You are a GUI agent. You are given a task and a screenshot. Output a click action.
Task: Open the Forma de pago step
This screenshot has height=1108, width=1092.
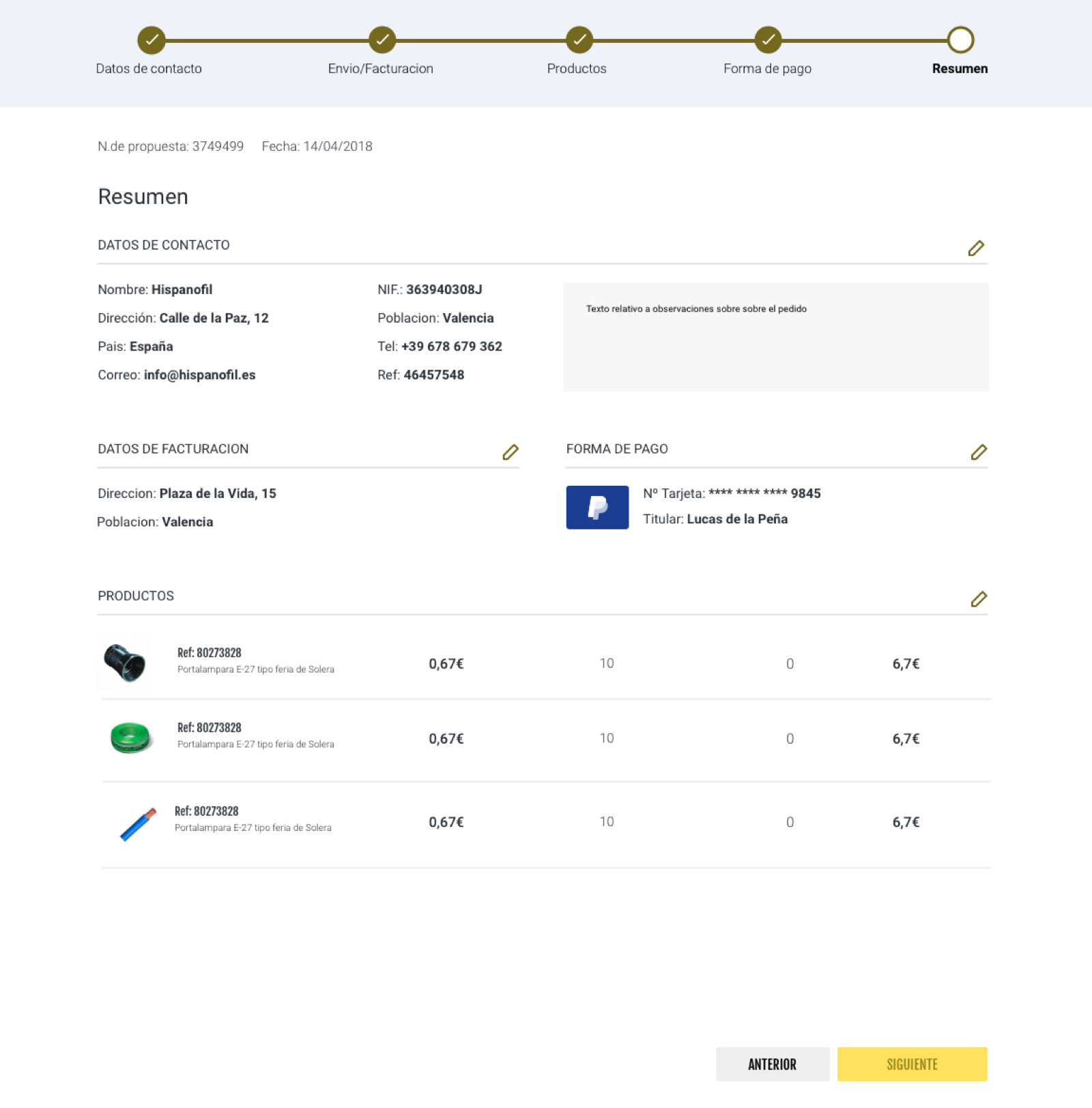(766, 68)
